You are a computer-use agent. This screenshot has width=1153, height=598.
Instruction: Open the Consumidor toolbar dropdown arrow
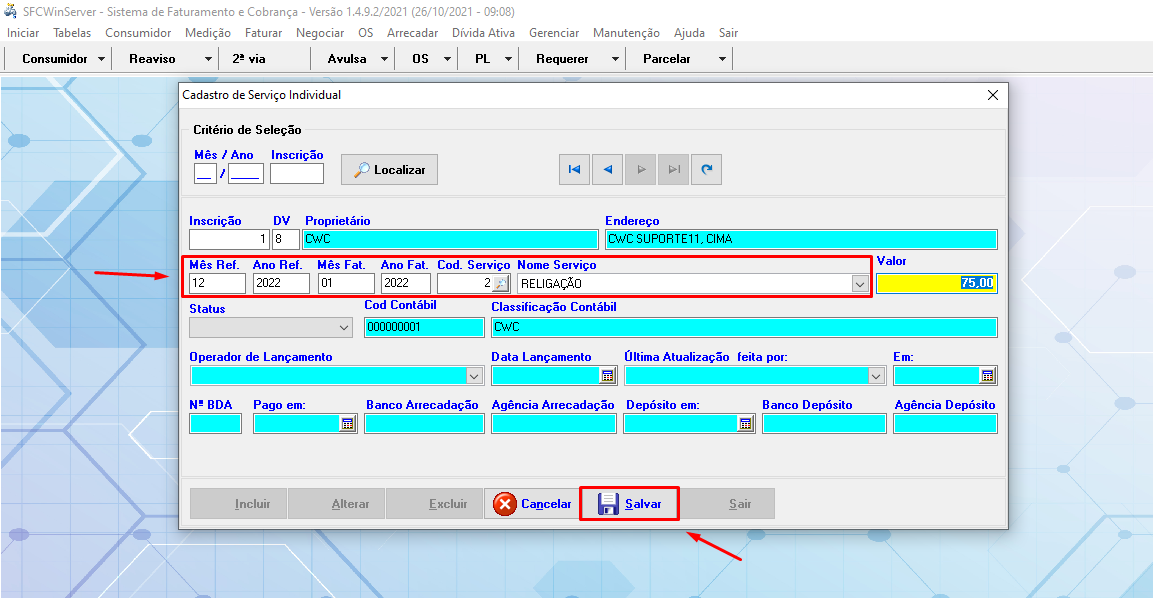[x=102, y=59]
